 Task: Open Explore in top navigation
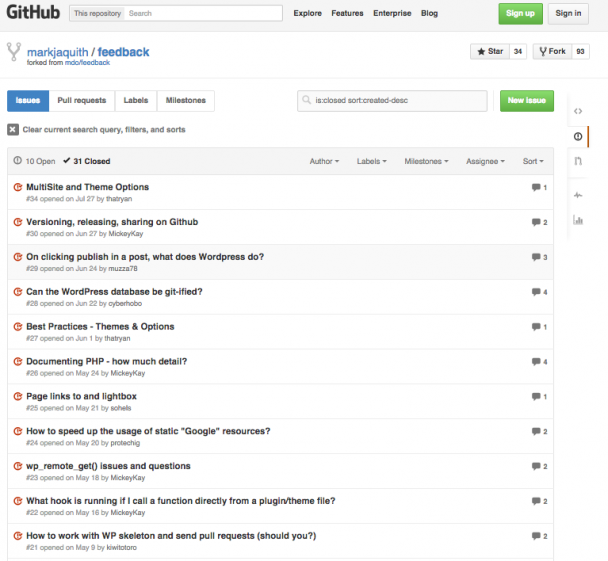307,13
